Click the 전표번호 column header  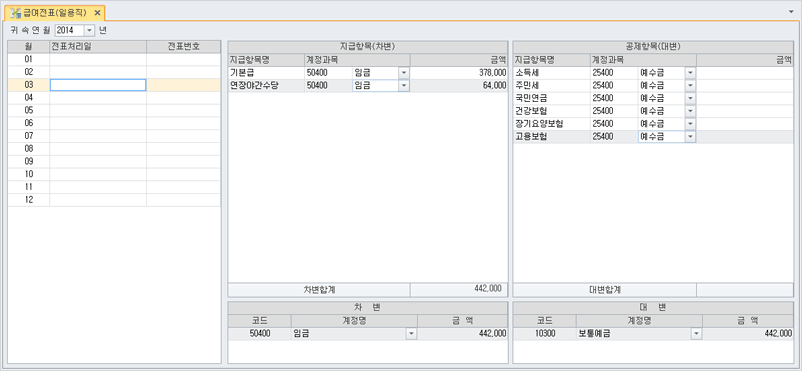(184, 47)
